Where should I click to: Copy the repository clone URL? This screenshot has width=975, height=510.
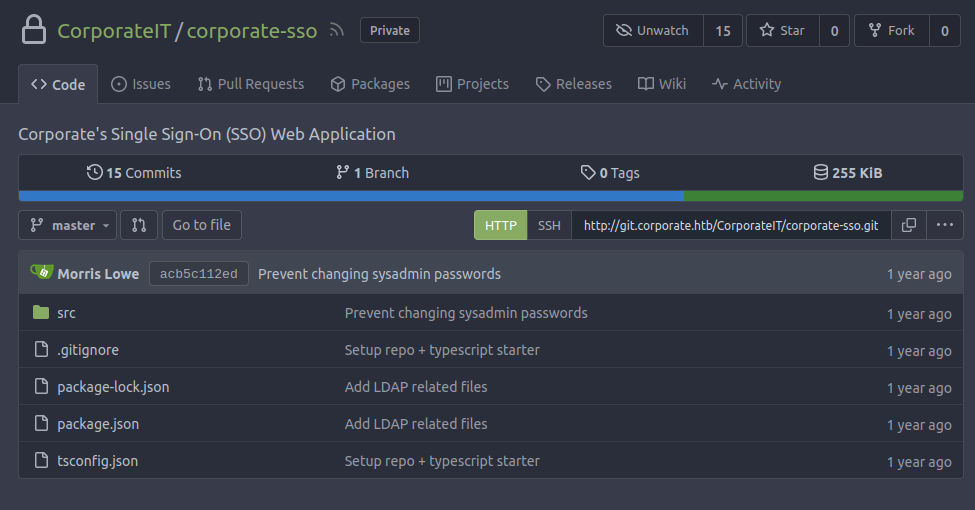pyautogui.click(x=908, y=225)
